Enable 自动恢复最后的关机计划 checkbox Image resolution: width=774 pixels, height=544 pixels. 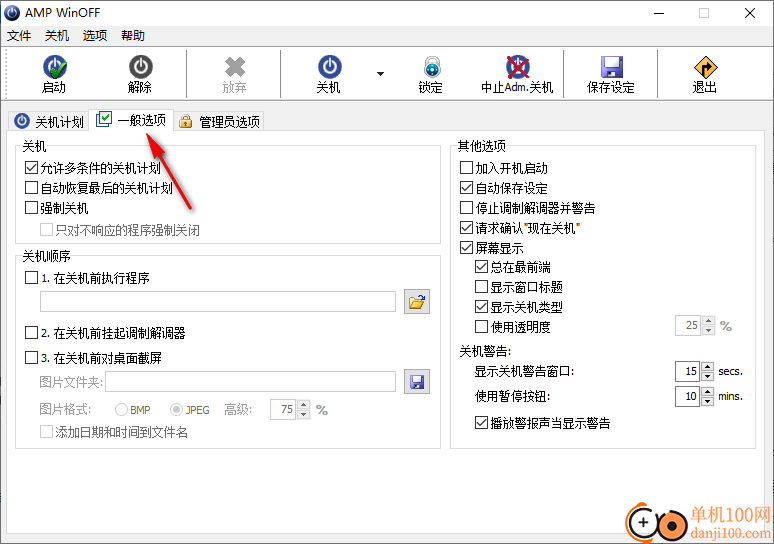31,188
